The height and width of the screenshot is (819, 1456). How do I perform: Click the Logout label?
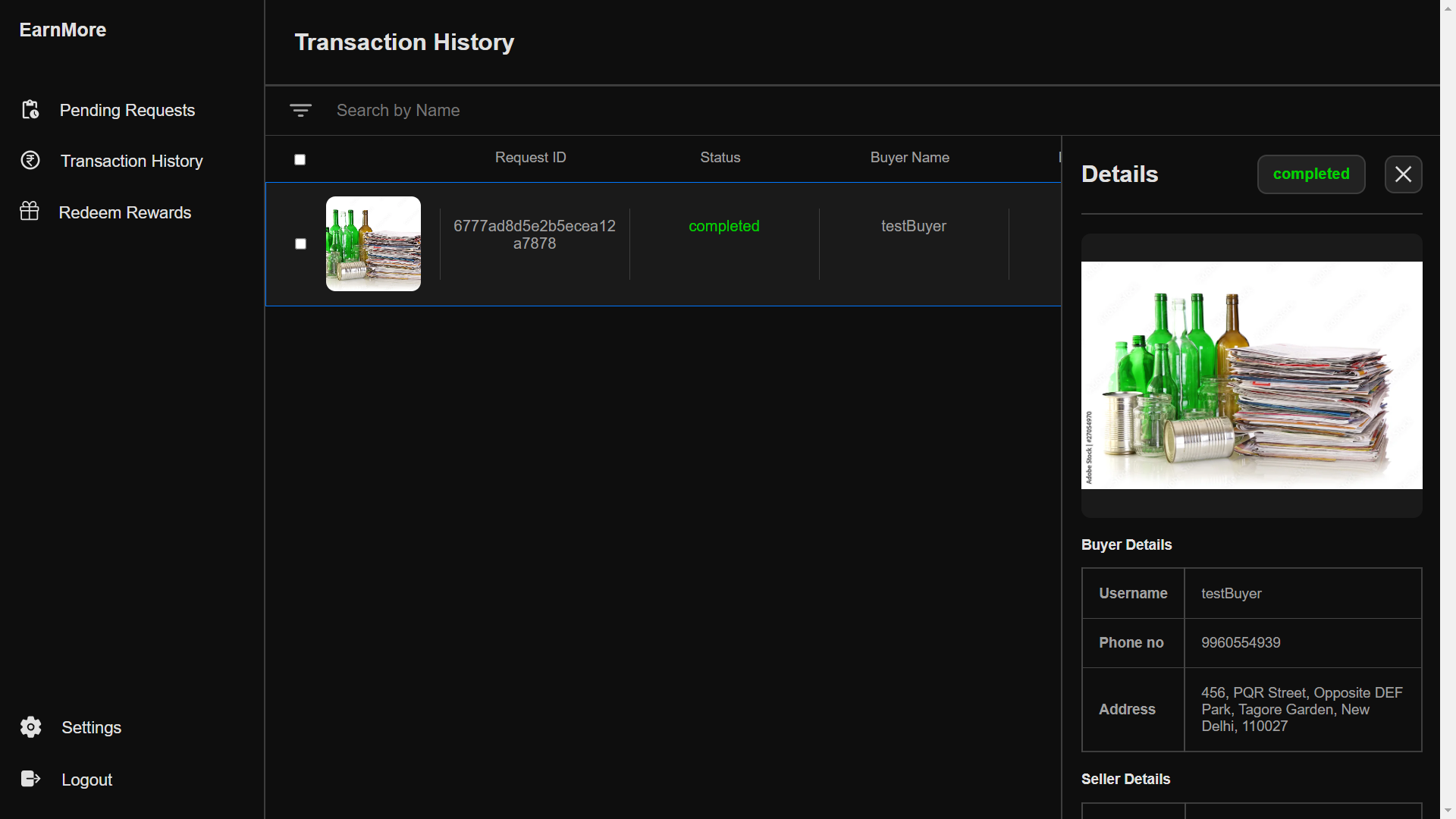click(86, 780)
